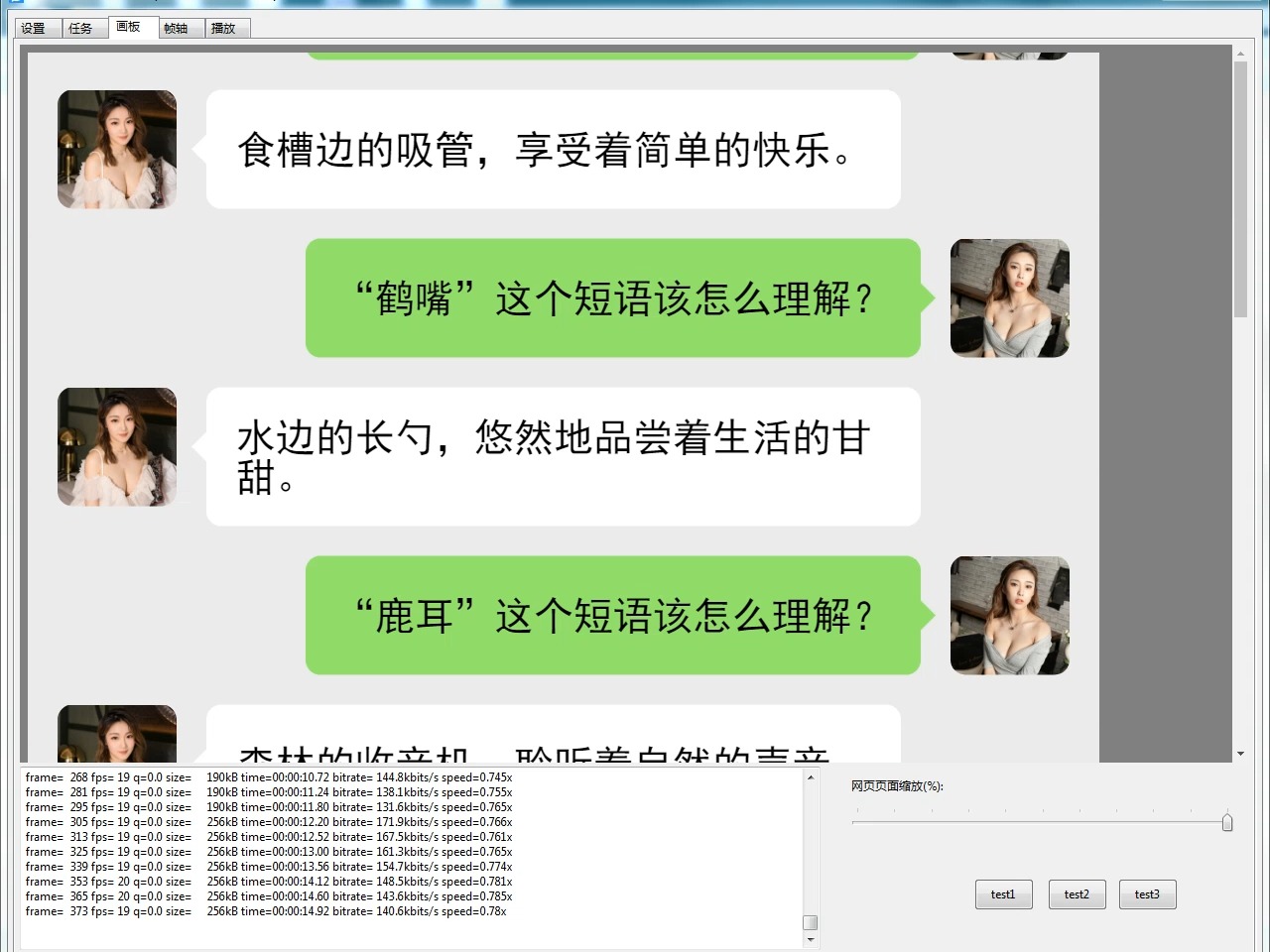Switch to the 播放 tab

click(227, 28)
